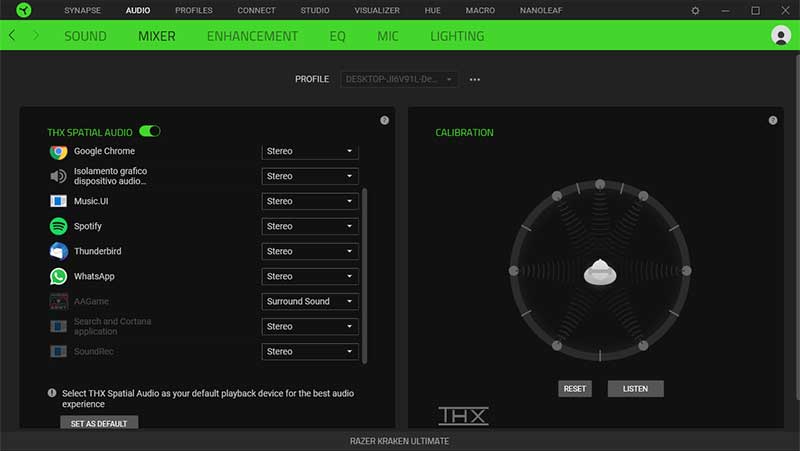Select the bottom-right speaker node

[x=643, y=345]
